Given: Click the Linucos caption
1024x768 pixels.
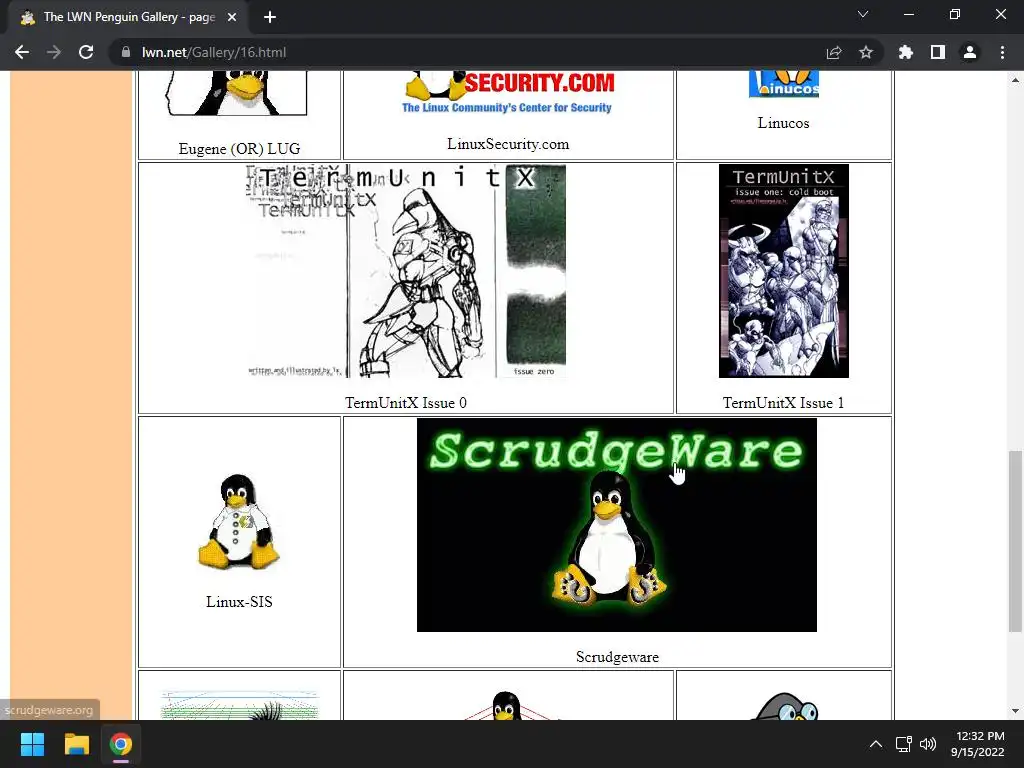Looking at the screenshot, I should [783, 123].
